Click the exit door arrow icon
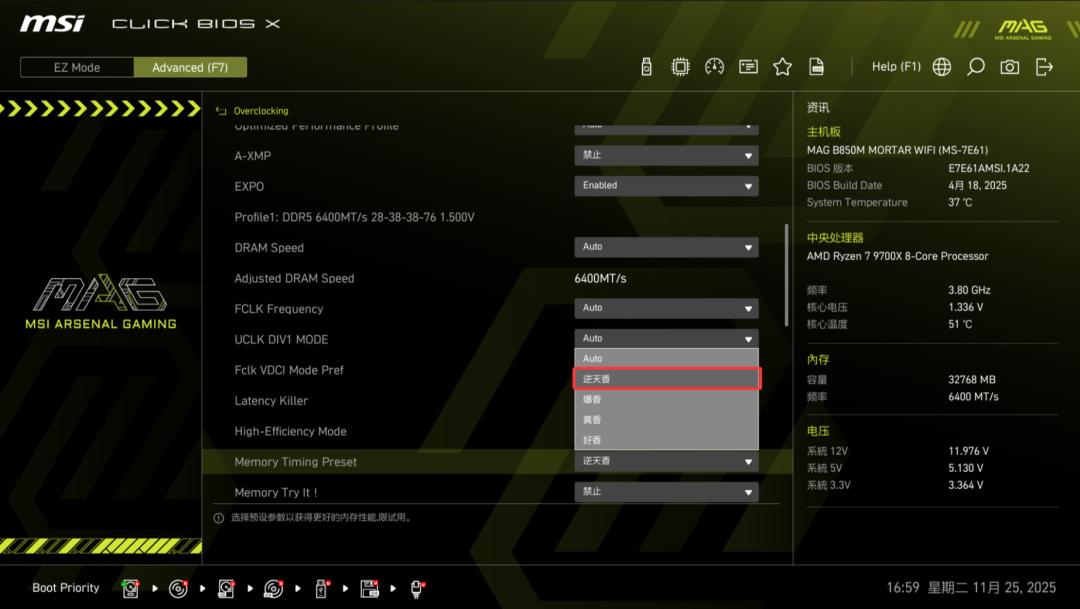 point(1044,67)
